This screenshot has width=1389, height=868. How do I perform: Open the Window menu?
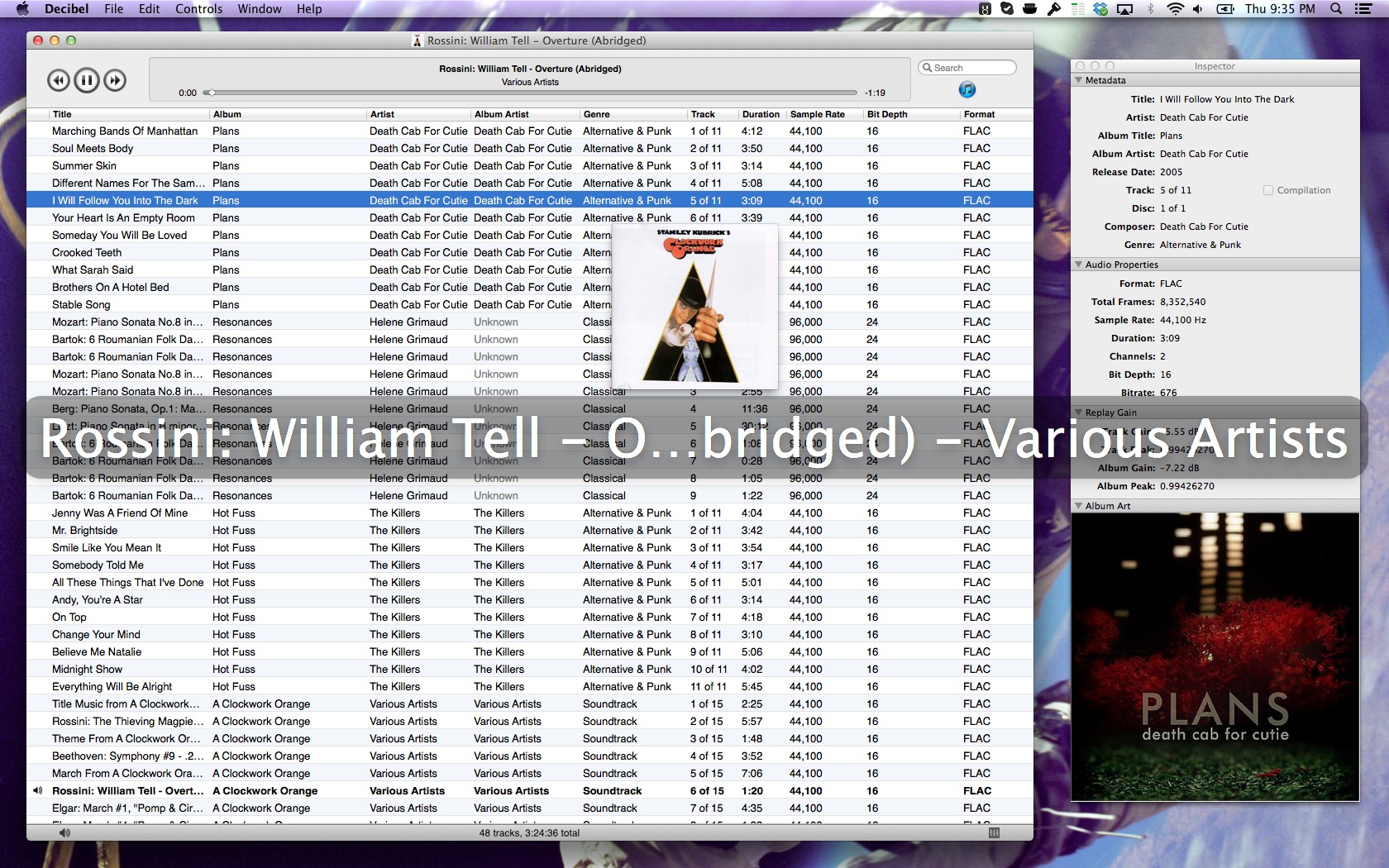[x=260, y=9]
